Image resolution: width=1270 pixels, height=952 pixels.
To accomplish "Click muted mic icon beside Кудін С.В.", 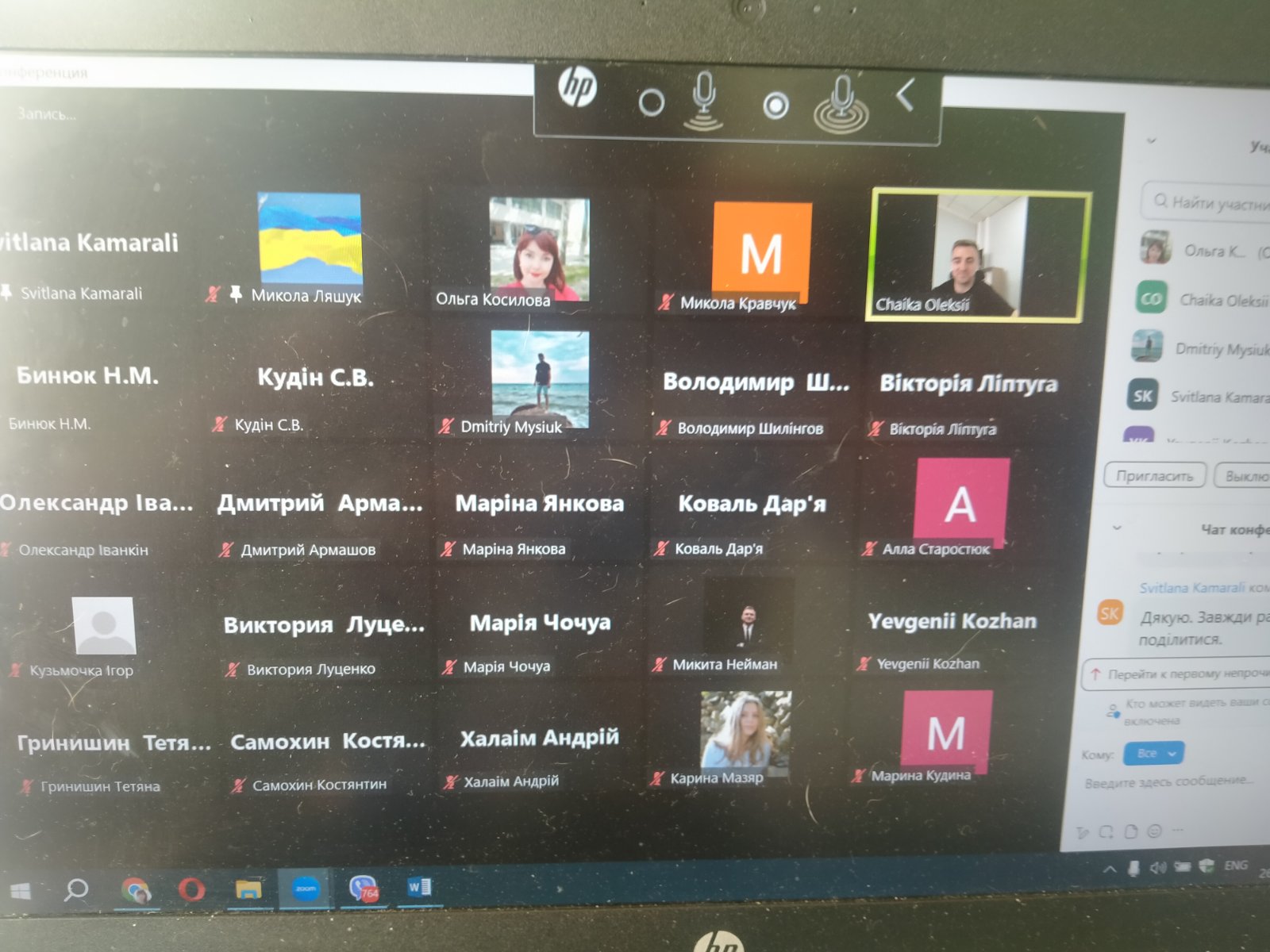I will (x=219, y=424).
